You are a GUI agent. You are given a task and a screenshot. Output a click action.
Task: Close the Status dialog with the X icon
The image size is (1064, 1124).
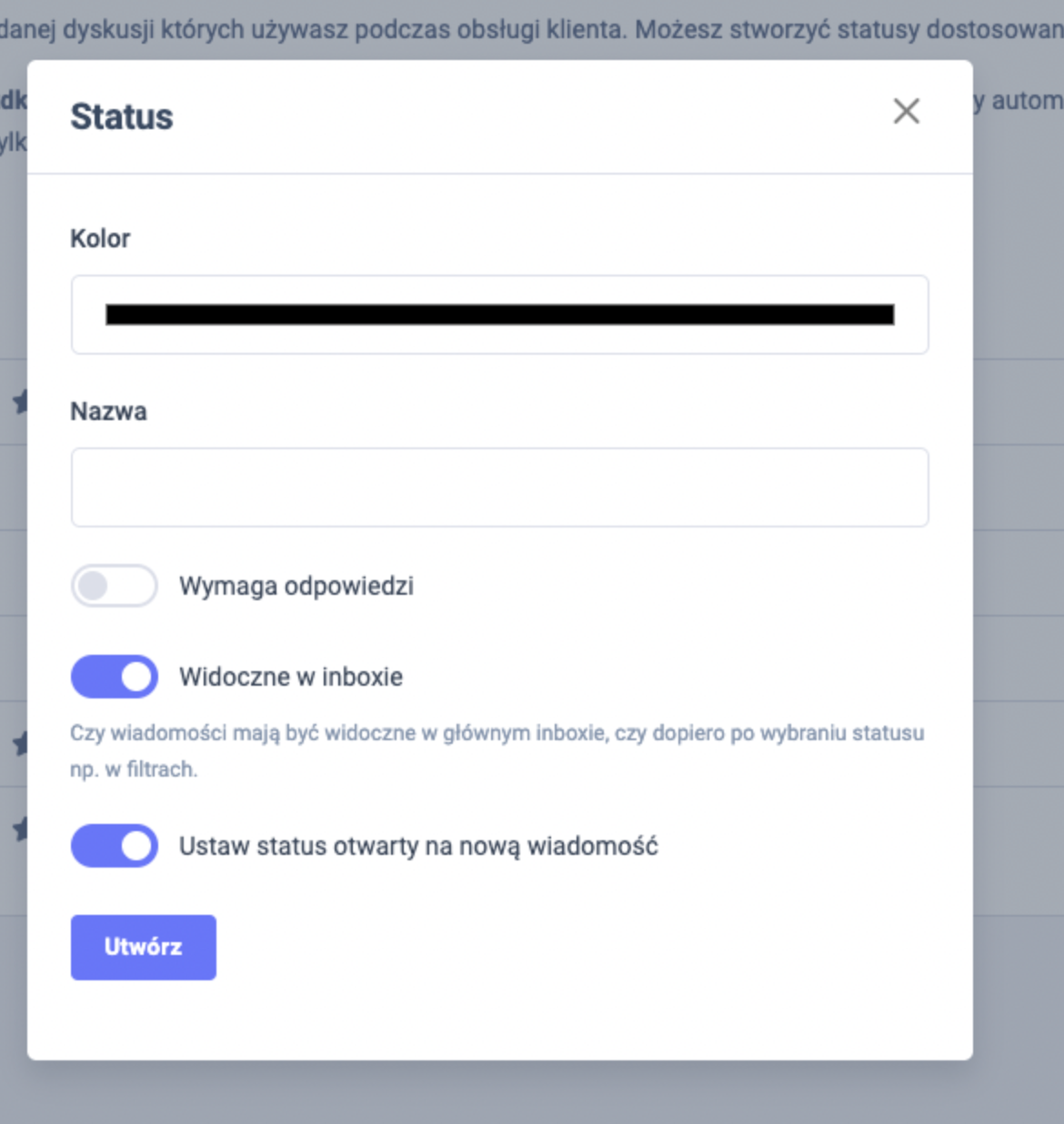[906, 112]
